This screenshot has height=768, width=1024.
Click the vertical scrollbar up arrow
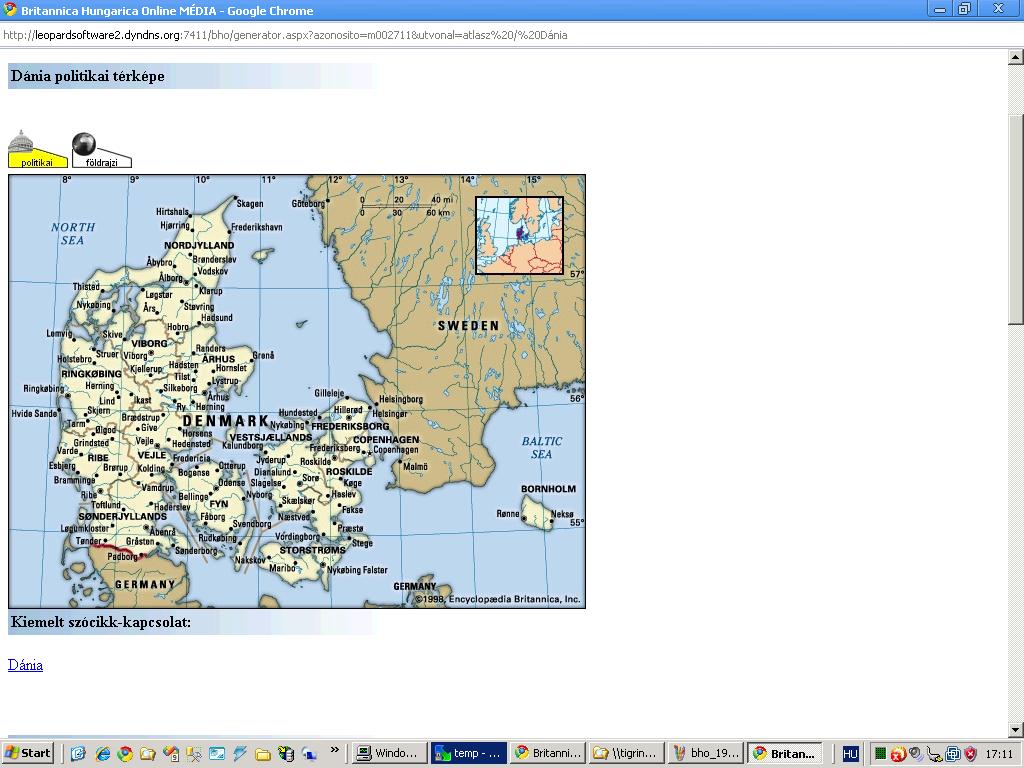pos(1016,57)
